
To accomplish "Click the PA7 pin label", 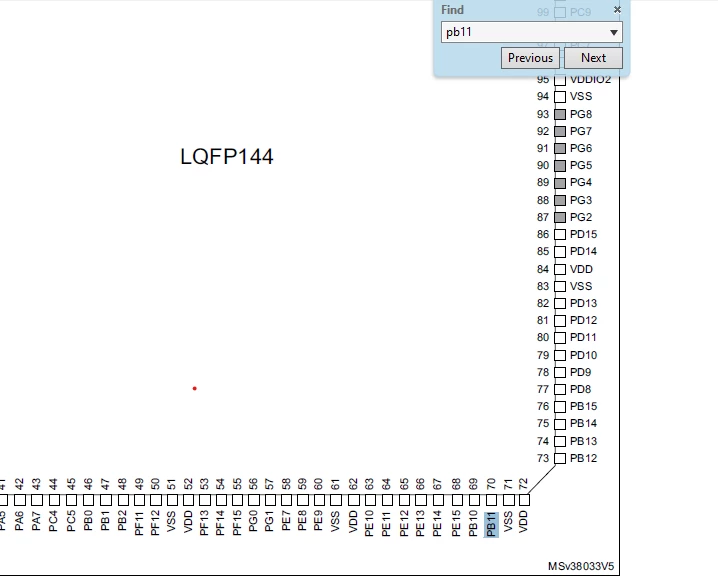I will [x=36, y=521].
